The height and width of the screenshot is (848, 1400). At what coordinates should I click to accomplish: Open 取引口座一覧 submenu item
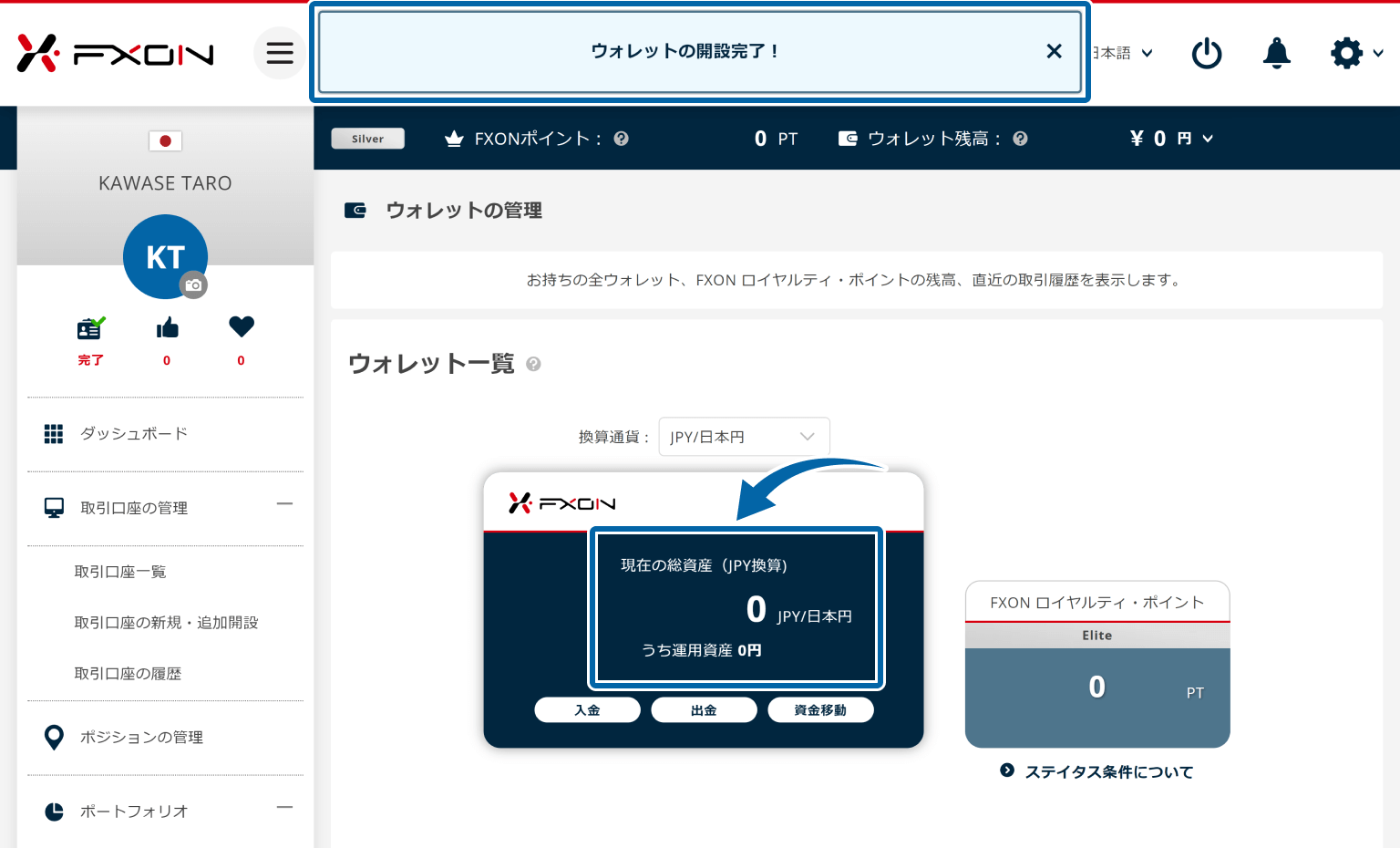(120, 572)
